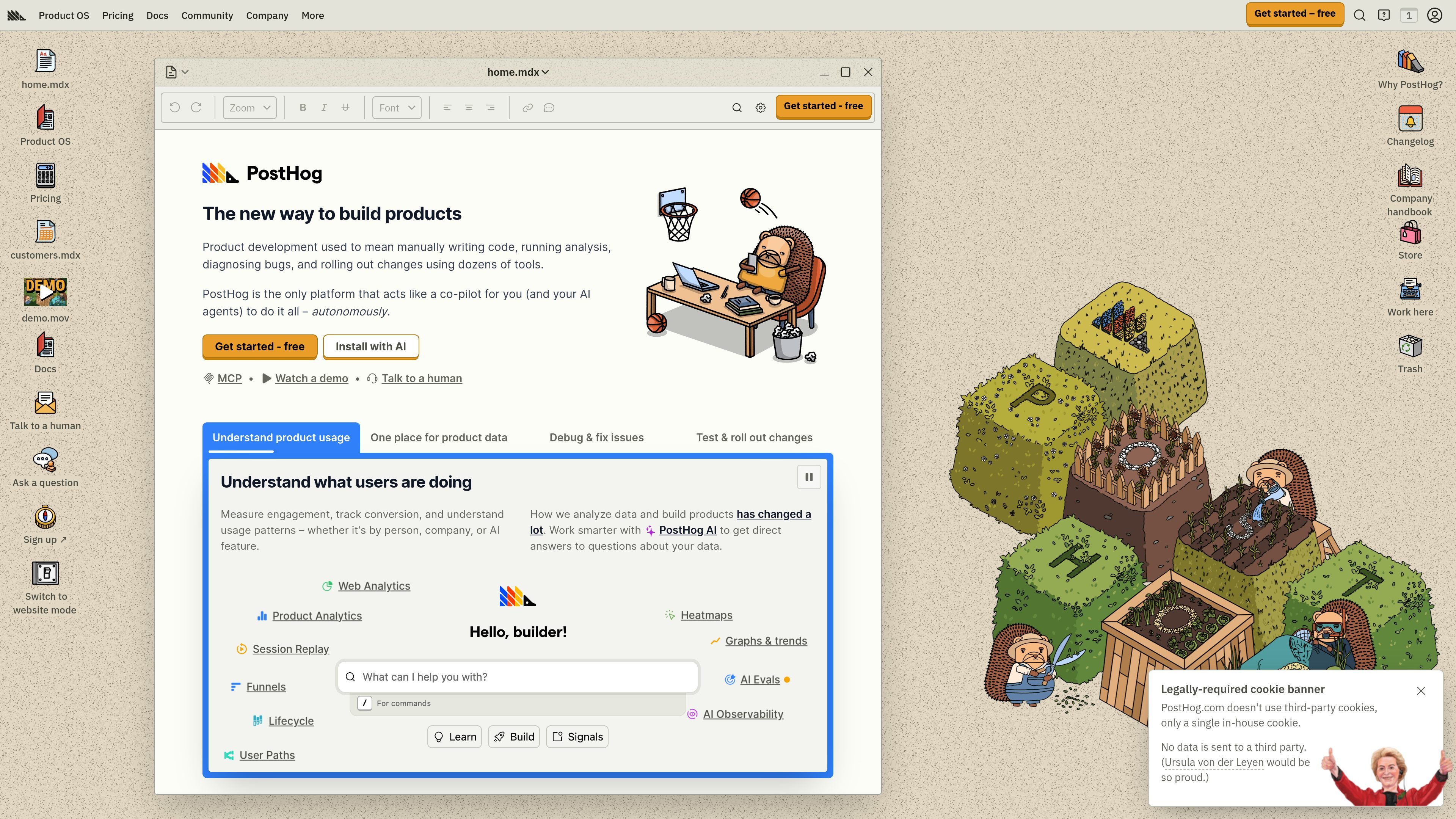Viewport: 1456px width, 819px height.
Task: Click the redo icon in editor toolbar
Action: (x=196, y=107)
